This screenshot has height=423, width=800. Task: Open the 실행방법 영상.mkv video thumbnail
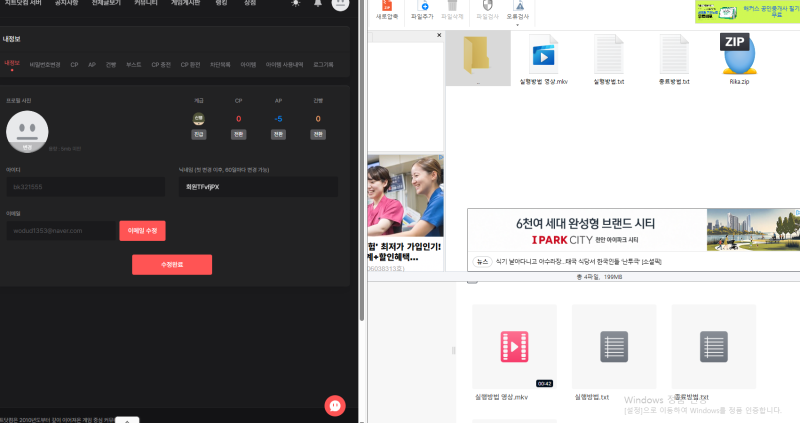point(514,346)
